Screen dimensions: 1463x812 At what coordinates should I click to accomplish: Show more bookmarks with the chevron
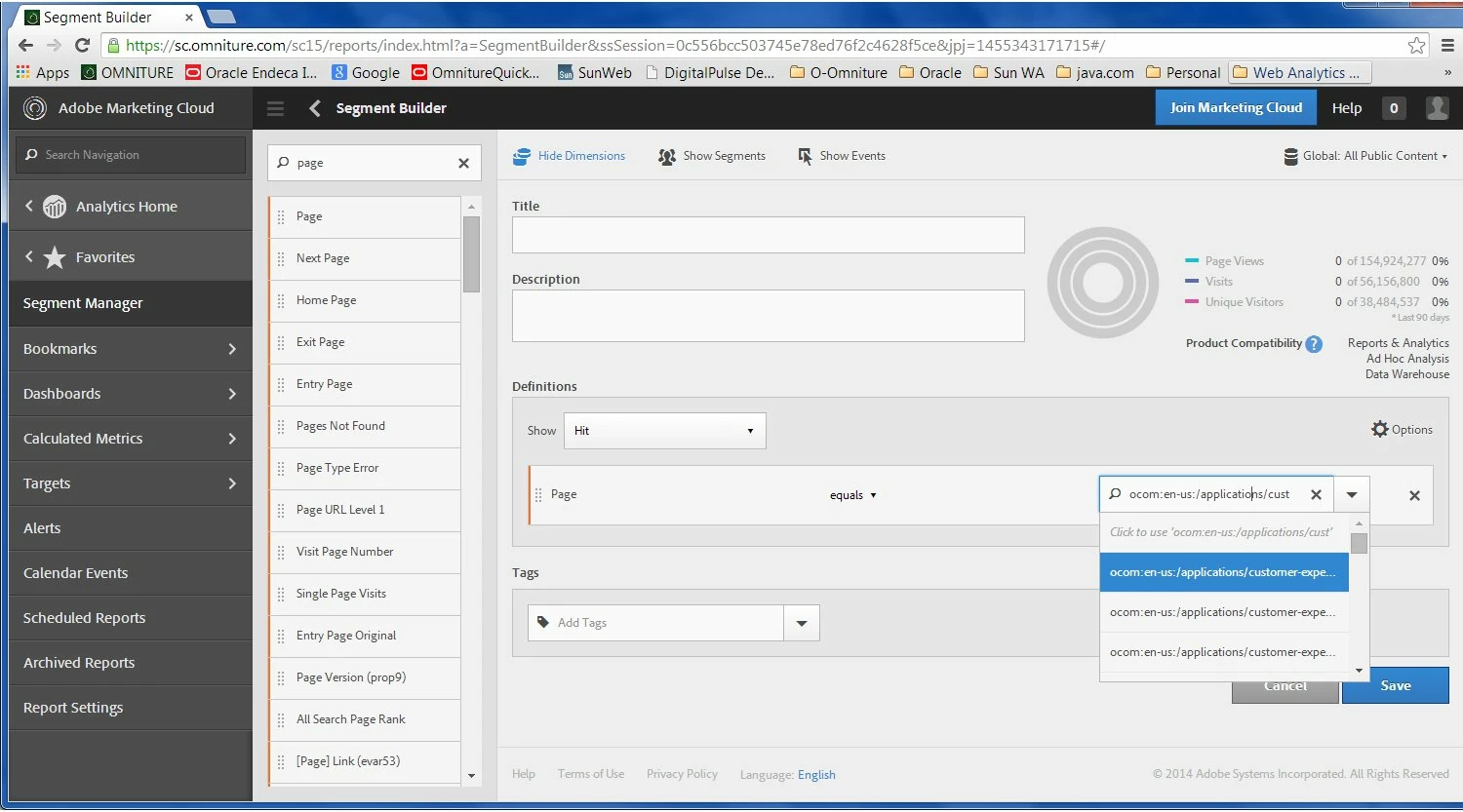1447,72
